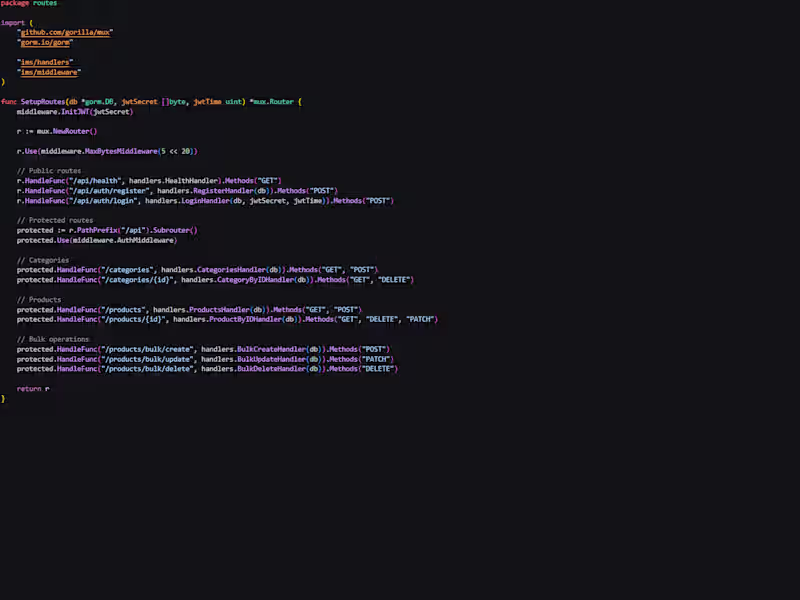Click the "gorm.io/gorm" import path

[x=45, y=42]
